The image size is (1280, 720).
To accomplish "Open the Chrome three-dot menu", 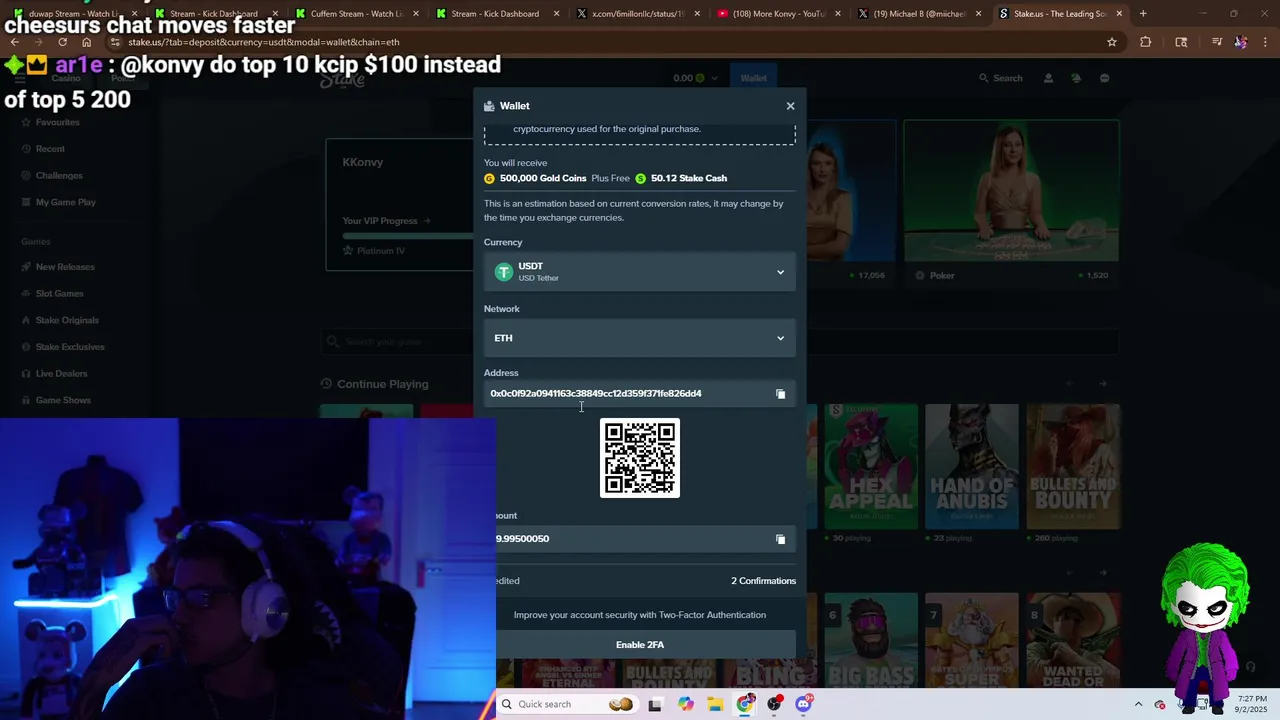I will click(1266, 42).
